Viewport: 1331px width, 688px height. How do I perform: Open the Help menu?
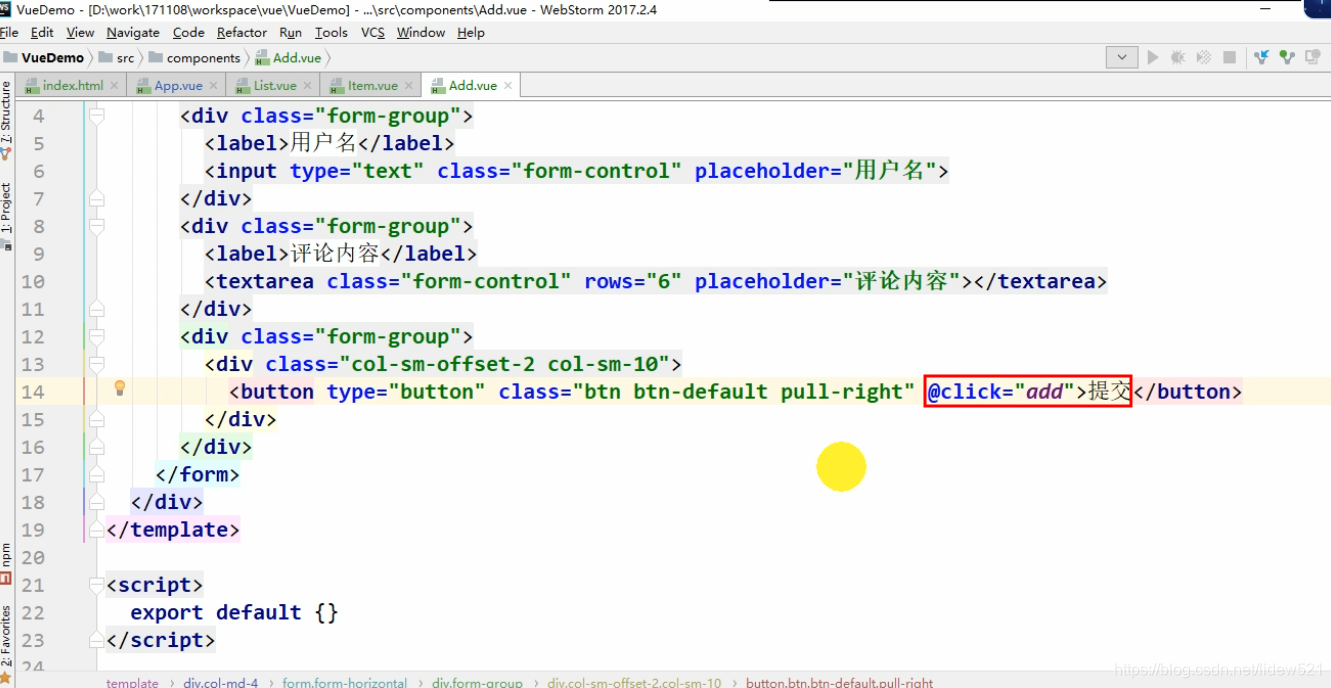click(471, 33)
